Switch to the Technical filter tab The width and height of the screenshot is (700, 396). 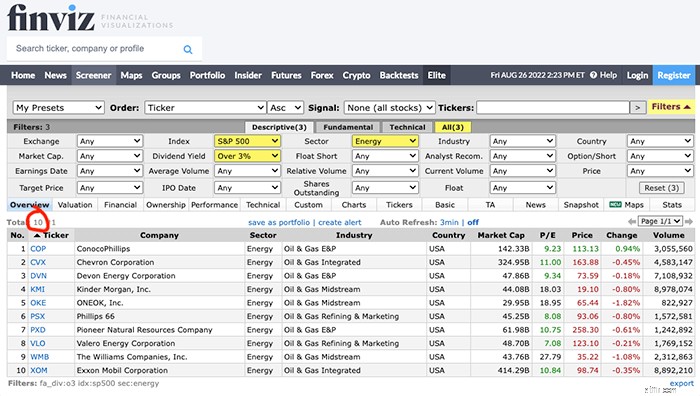407,127
